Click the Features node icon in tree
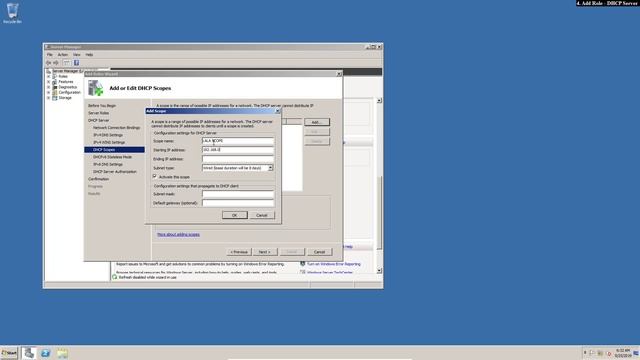Viewport: 640px width, 360px height. [x=55, y=82]
